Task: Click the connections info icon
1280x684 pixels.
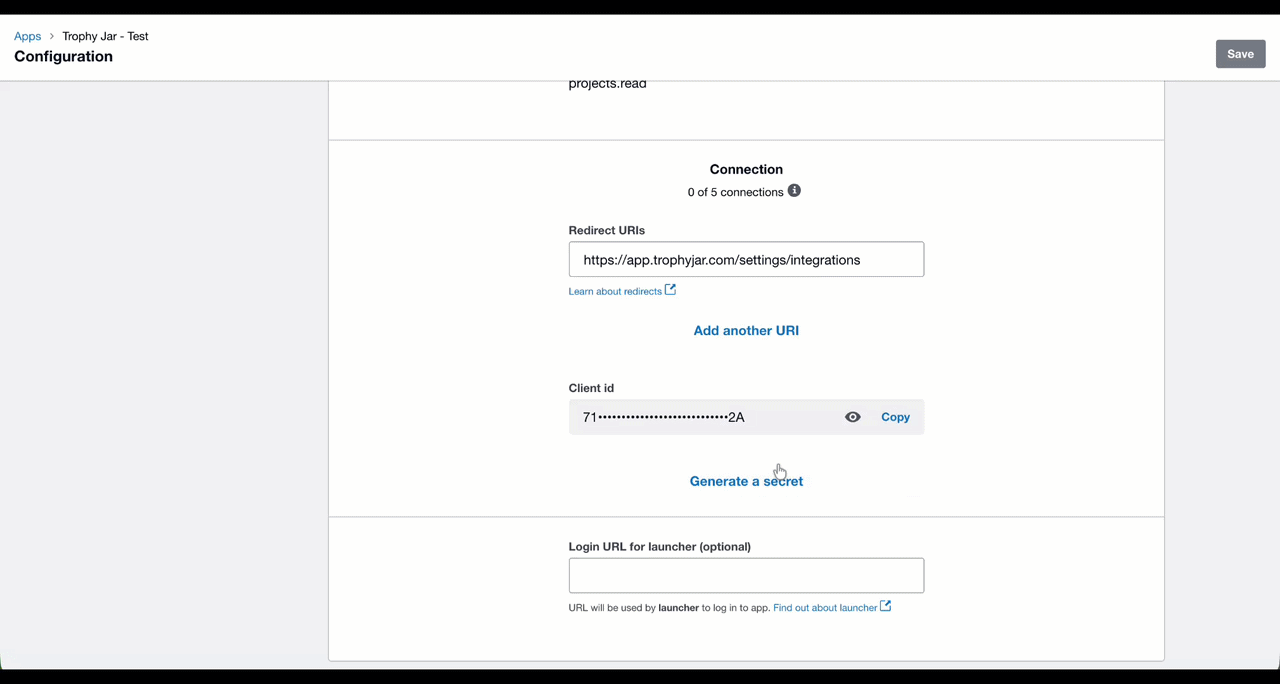Action: 794,191
